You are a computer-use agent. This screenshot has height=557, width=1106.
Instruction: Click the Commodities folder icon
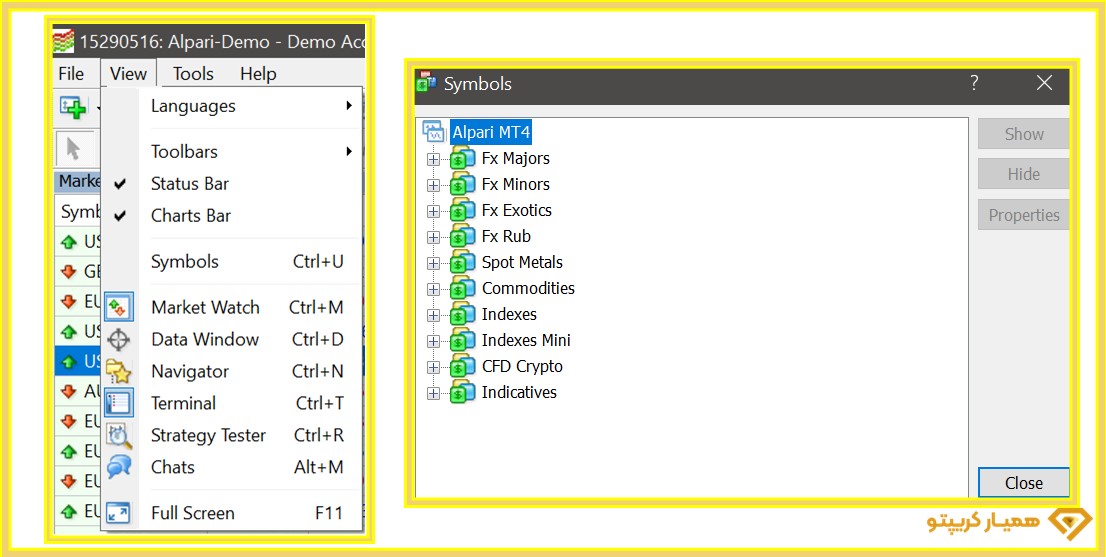point(463,289)
